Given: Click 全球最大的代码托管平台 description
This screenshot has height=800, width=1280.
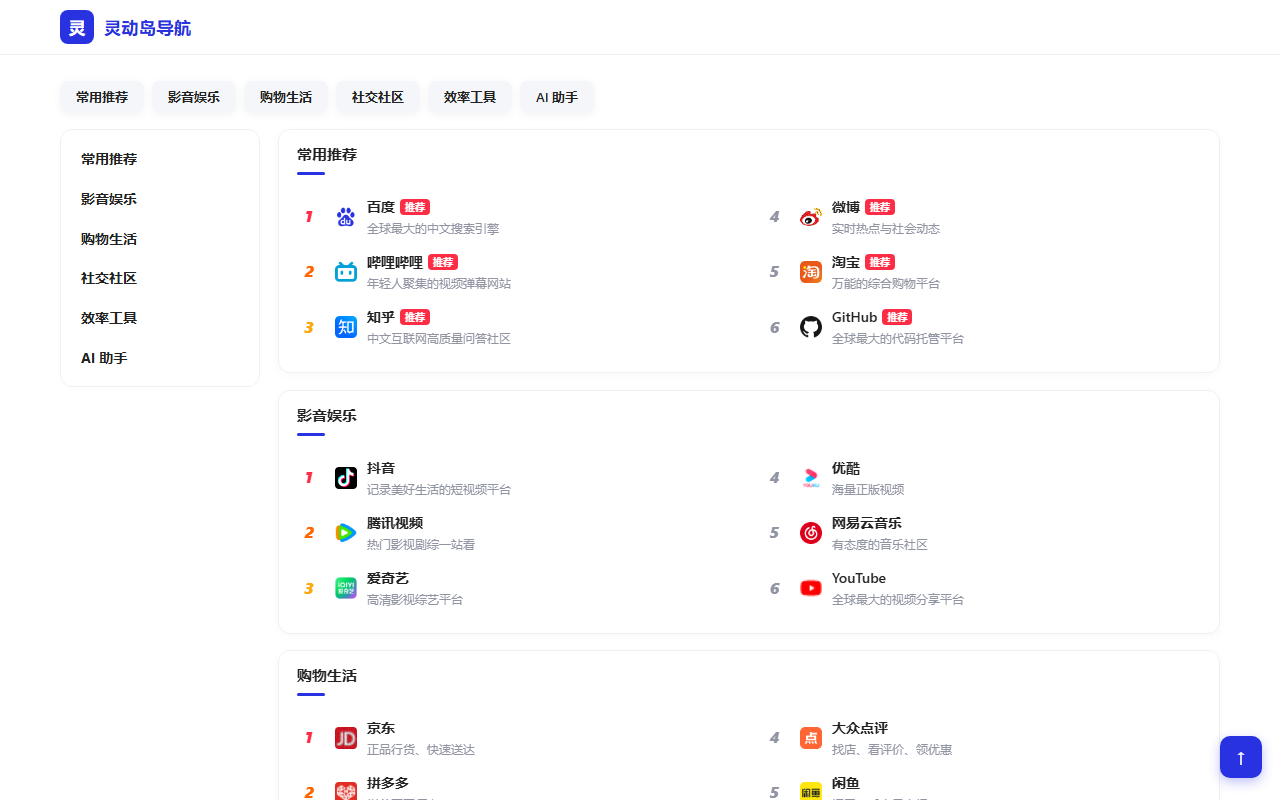Looking at the screenshot, I should [898, 339].
